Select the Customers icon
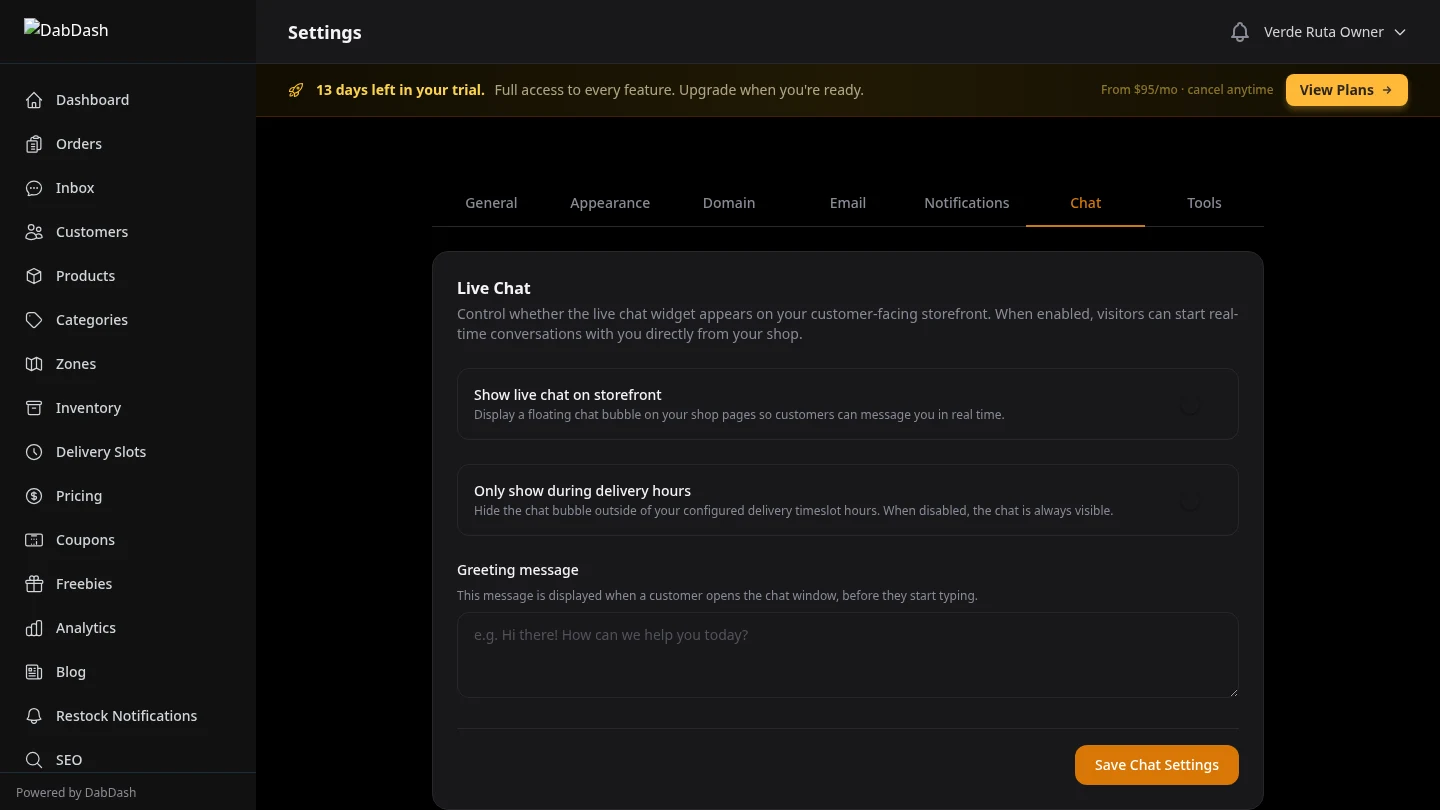This screenshot has width=1440, height=810. click(34, 232)
